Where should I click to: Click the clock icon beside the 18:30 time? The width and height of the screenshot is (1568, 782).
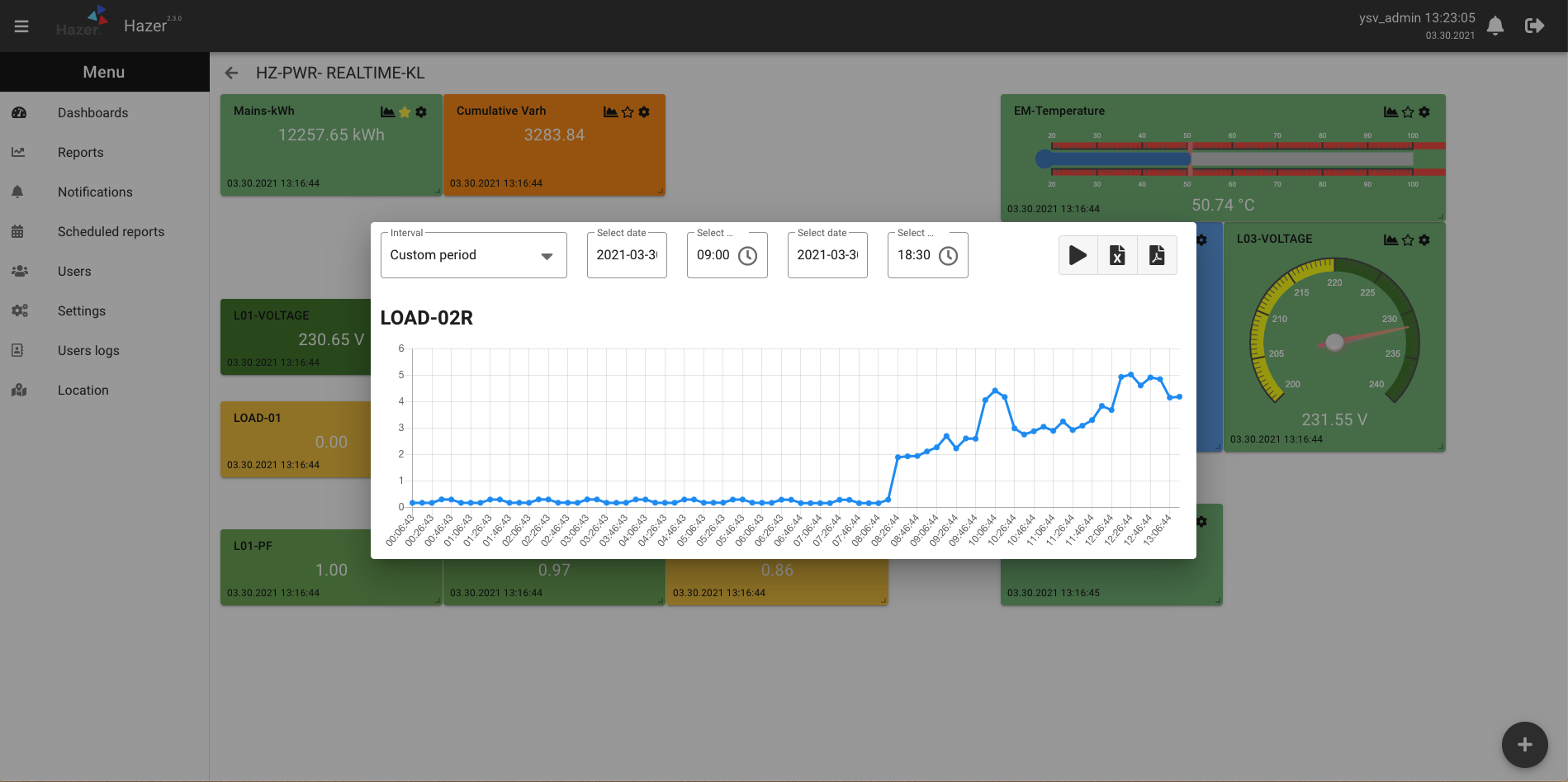click(x=948, y=256)
